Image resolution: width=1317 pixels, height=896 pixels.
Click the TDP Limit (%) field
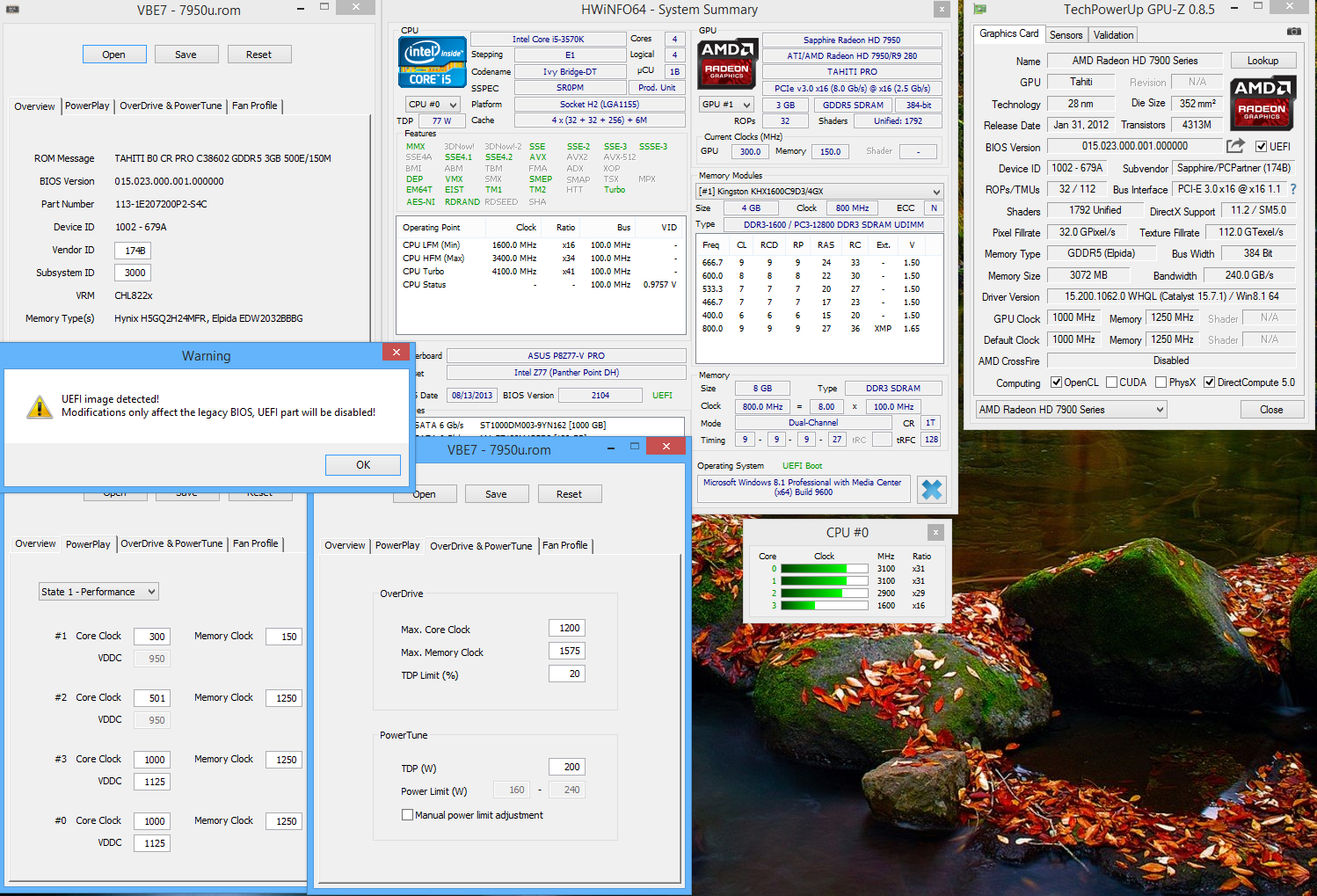pyautogui.click(x=567, y=674)
